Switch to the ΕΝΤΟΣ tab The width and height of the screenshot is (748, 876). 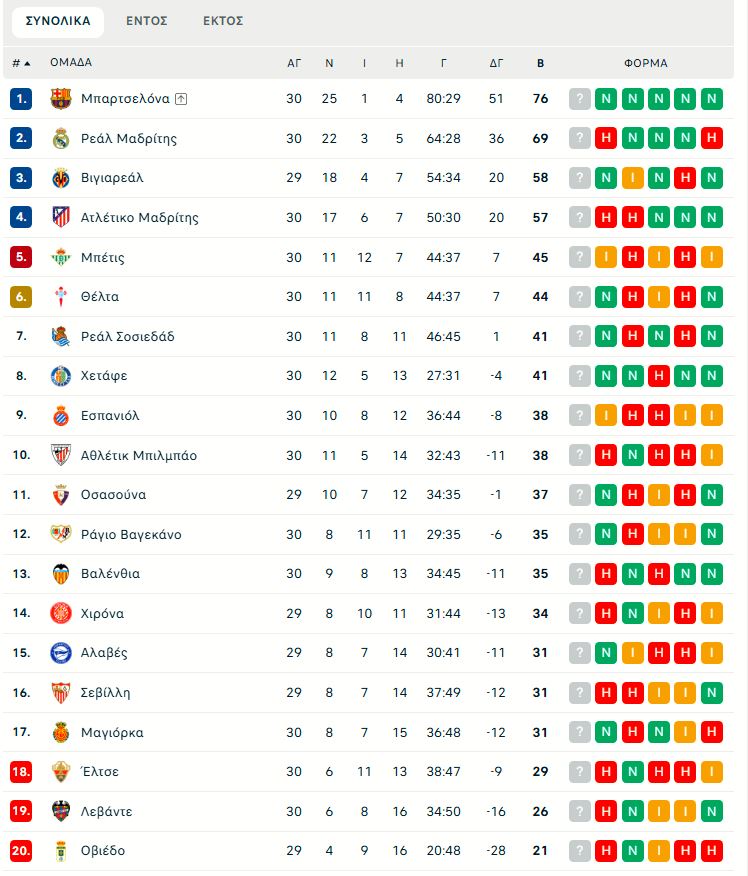[x=147, y=21]
